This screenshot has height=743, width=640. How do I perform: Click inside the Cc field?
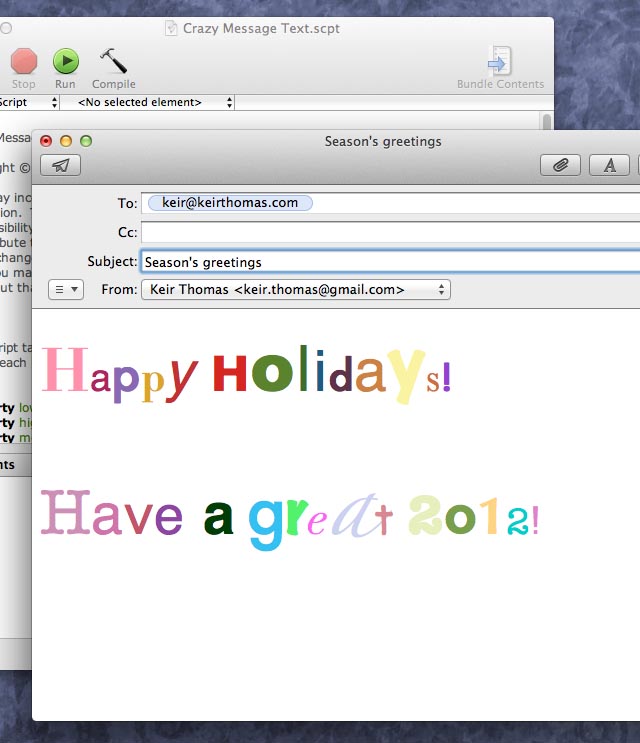click(x=390, y=233)
